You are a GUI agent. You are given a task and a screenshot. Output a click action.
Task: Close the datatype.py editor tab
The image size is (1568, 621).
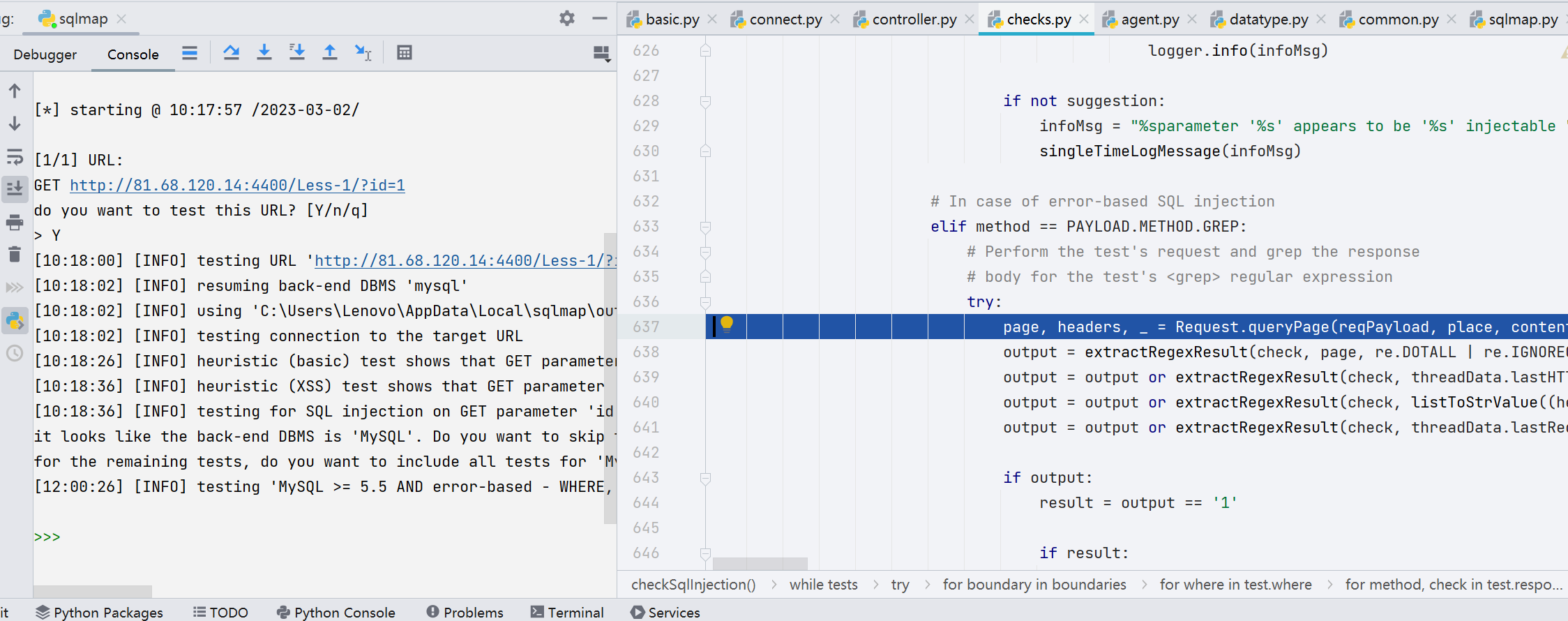tap(1321, 20)
